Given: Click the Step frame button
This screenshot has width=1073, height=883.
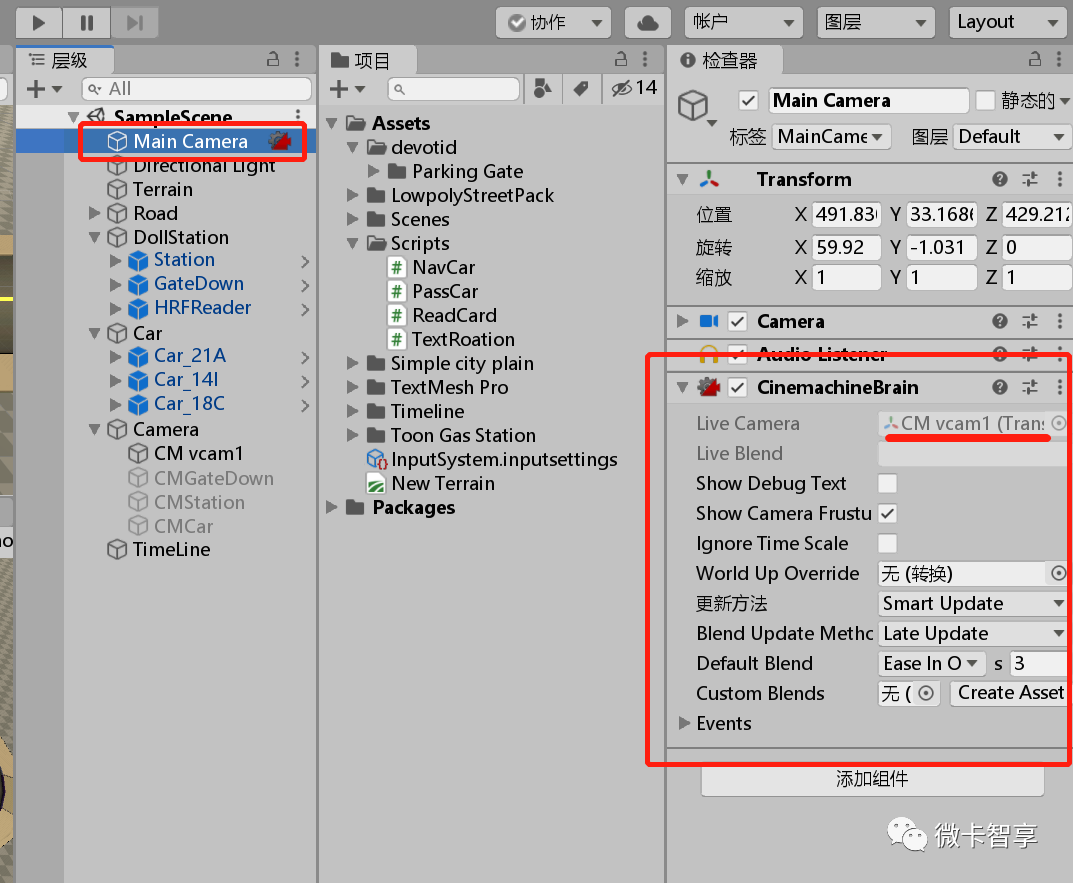Looking at the screenshot, I should pyautogui.click(x=135, y=23).
